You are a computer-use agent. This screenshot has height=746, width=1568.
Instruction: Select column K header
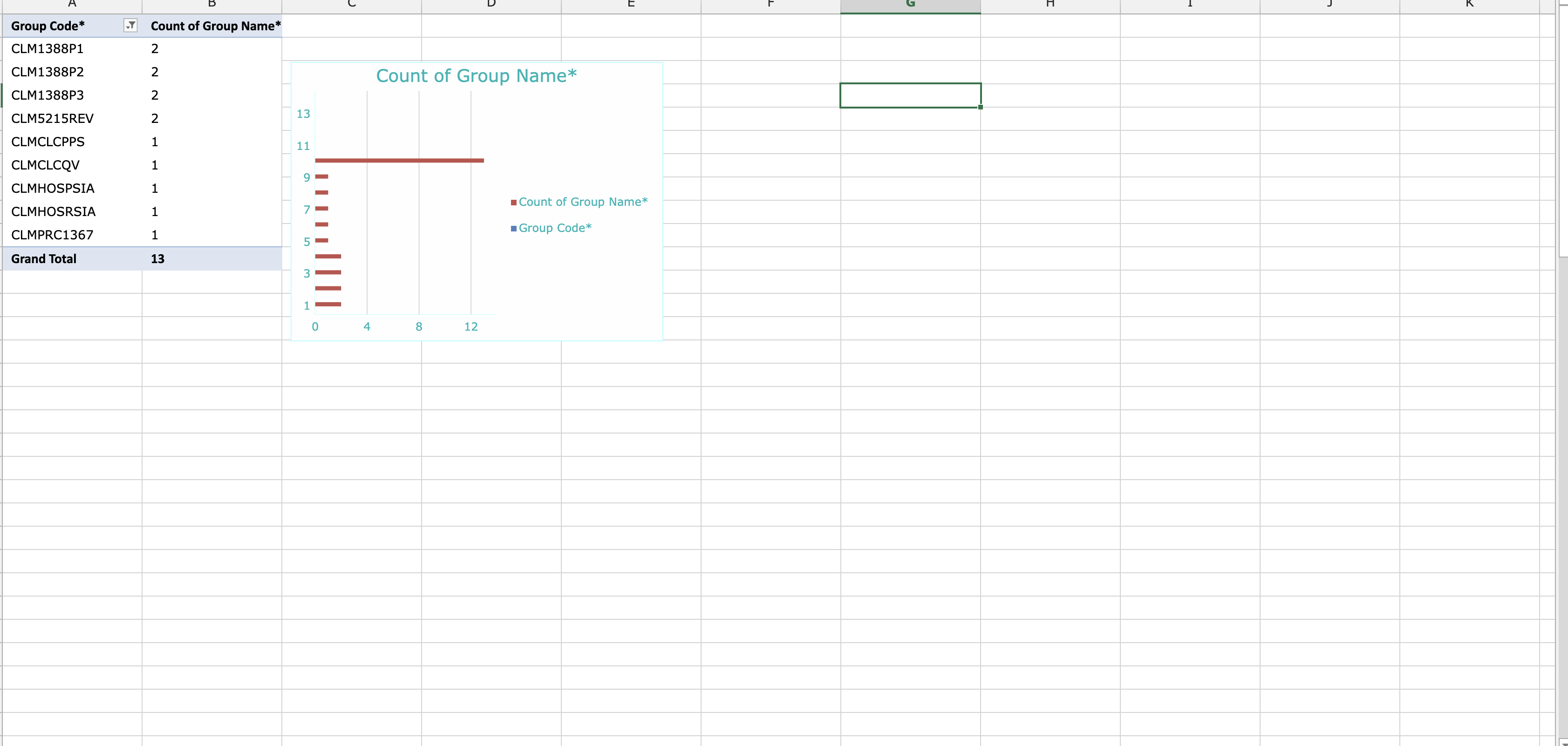tap(1469, 5)
